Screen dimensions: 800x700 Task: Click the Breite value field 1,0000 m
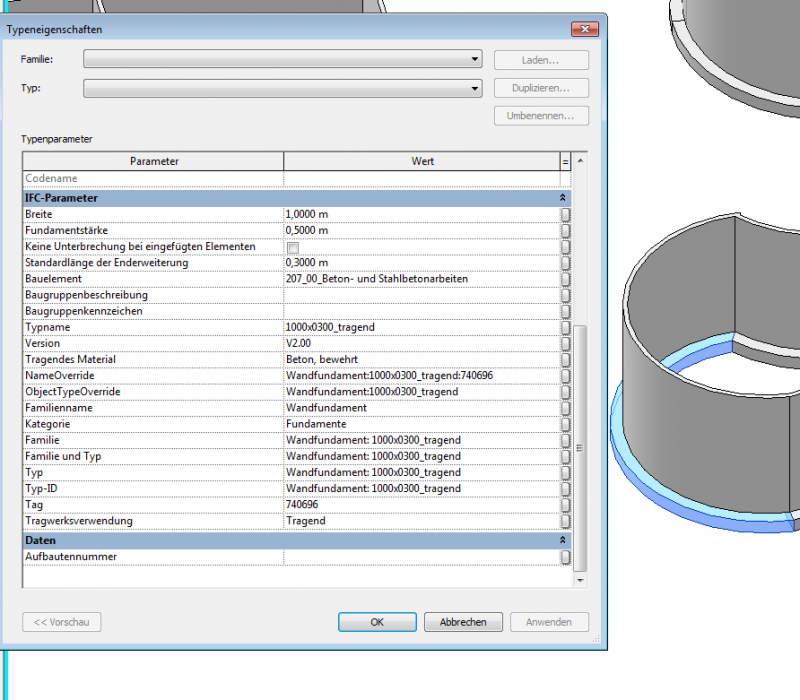[x=420, y=215]
